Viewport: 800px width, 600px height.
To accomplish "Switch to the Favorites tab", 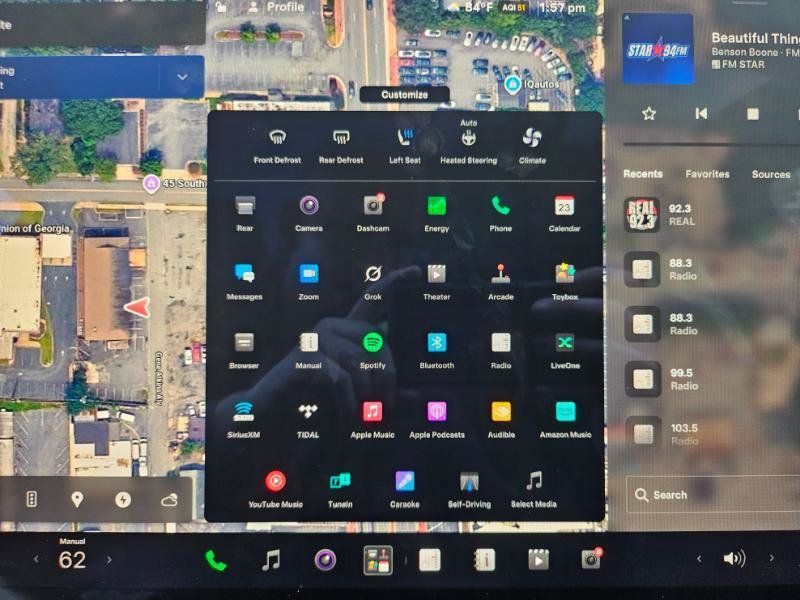I will pos(707,174).
